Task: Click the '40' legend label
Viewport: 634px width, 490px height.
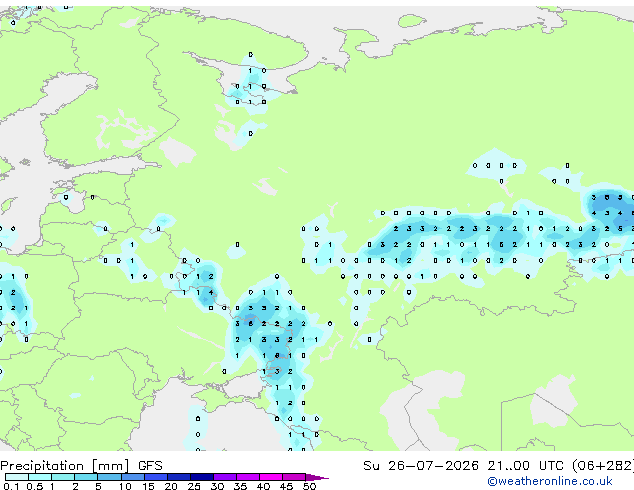Action: (x=263, y=486)
